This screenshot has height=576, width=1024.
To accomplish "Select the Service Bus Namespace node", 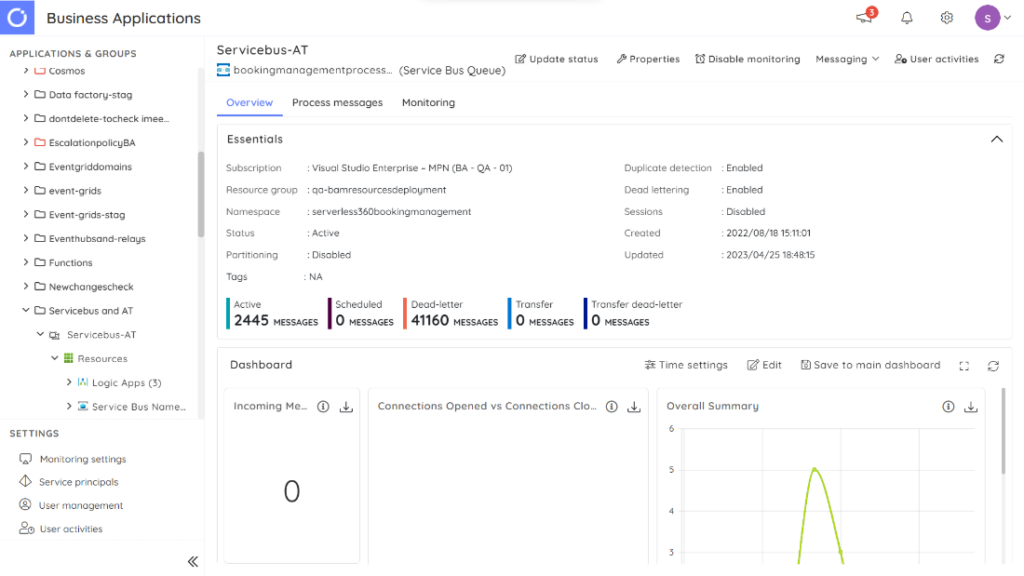I will point(138,406).
